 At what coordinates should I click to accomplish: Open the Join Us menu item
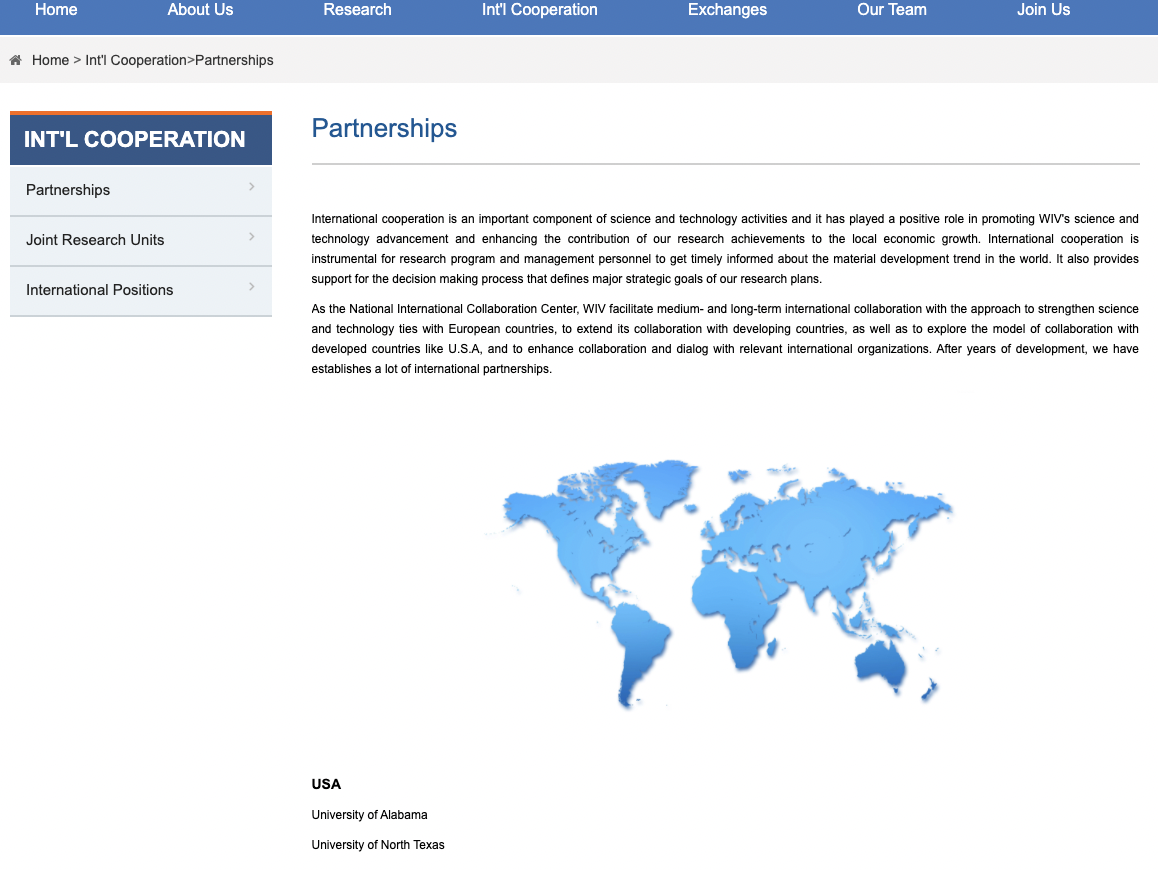[x=1043, y=10]
